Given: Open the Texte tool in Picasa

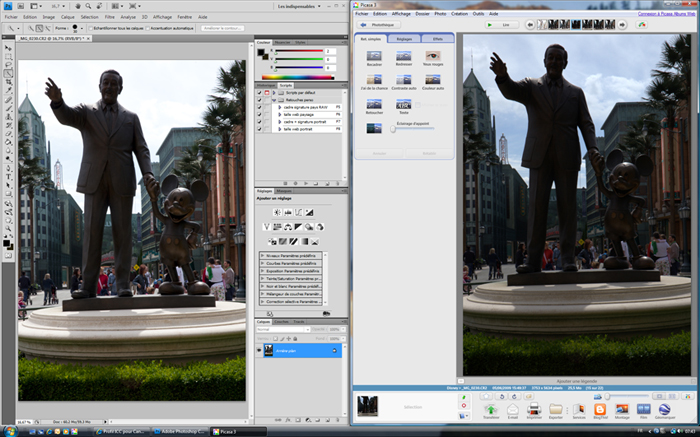Looking at the screenshot, I should click(x=404, y=104).
